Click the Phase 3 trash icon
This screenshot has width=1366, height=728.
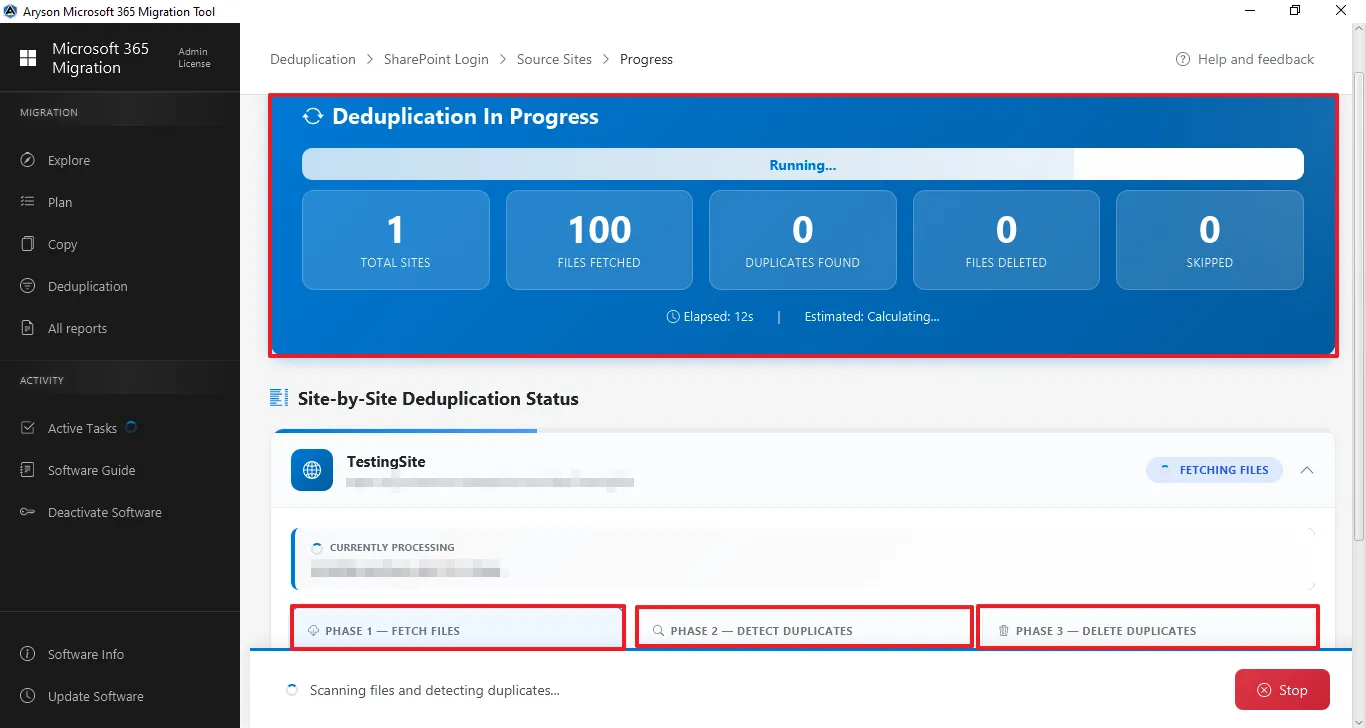tap(1003, 631)
